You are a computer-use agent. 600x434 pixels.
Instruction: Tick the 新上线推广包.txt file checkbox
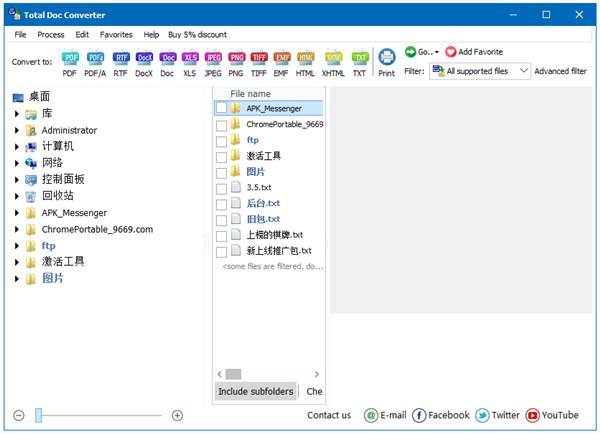pos(222,252)
